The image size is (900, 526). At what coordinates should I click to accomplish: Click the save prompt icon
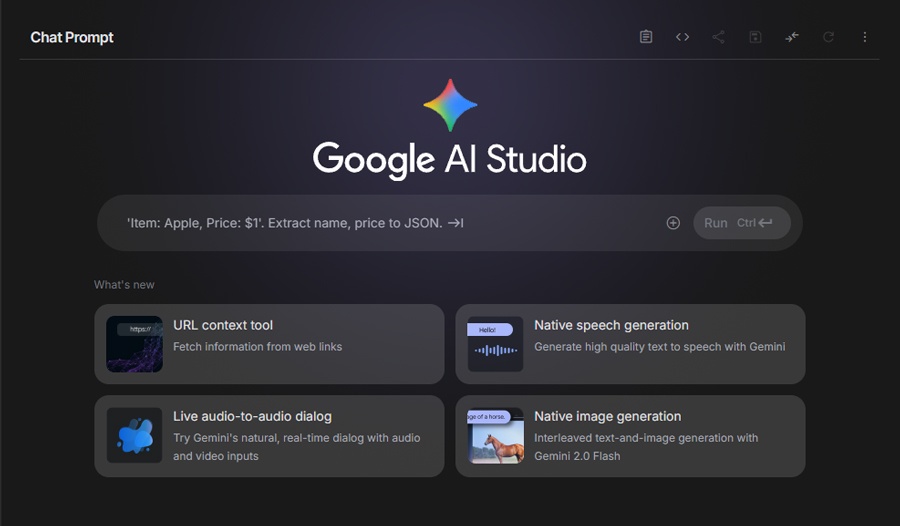[x=755, y=37]
